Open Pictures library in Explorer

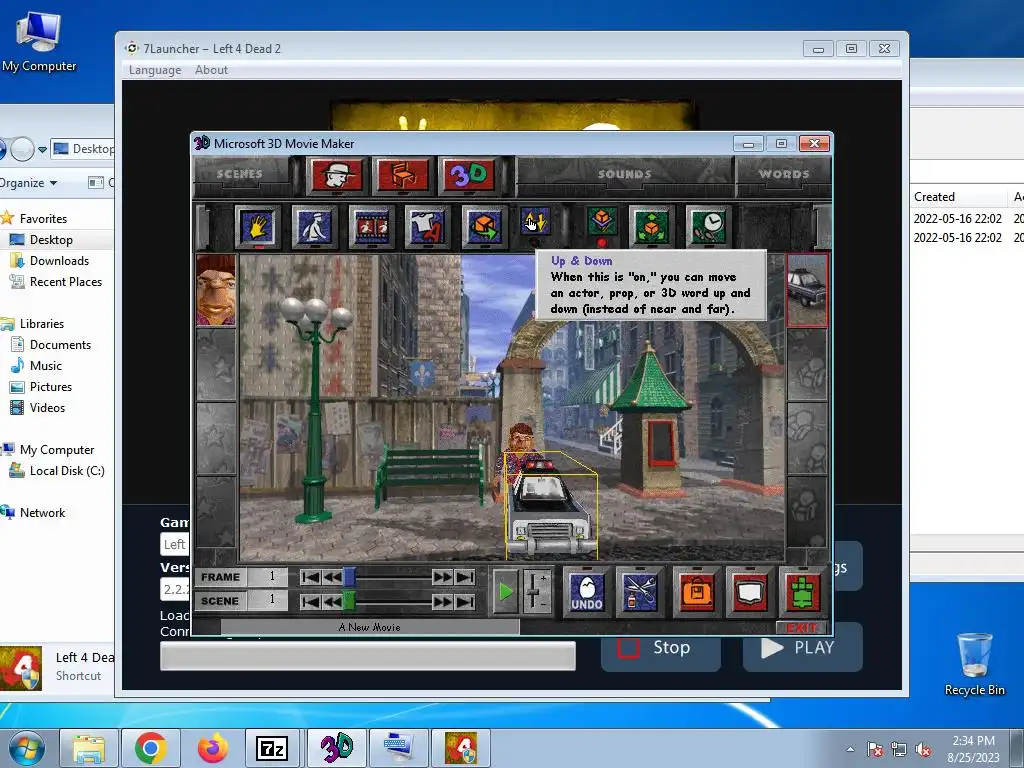click(x=50, y=387)
